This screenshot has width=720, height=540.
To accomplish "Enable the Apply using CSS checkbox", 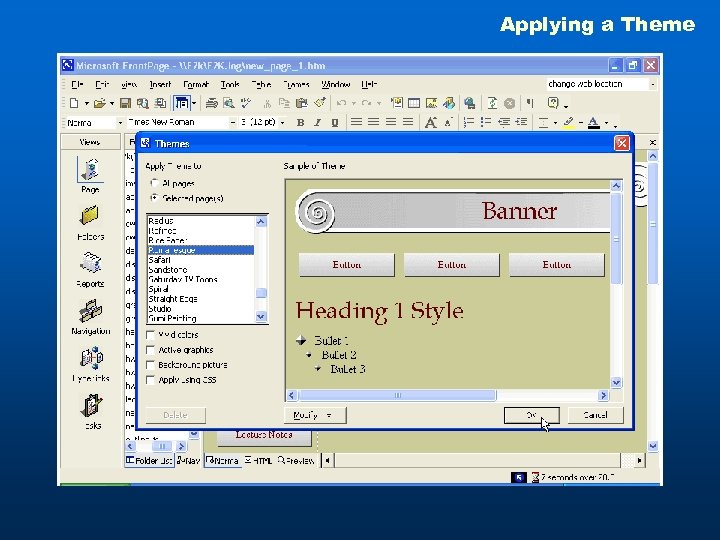I will coord(150,380).
